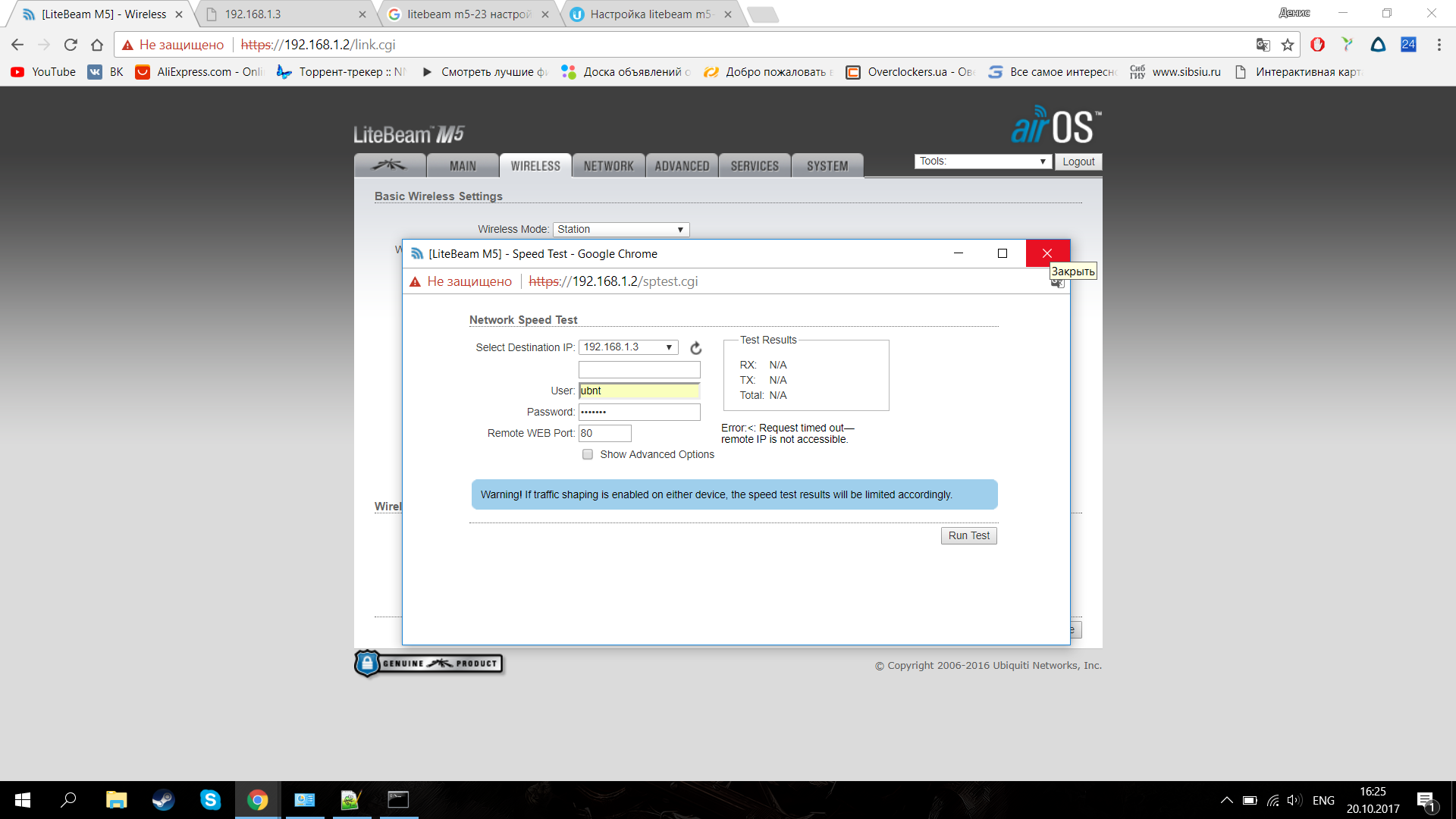
Task: Click the blue 24 extension icon
Action: [x=1408, y=45]
